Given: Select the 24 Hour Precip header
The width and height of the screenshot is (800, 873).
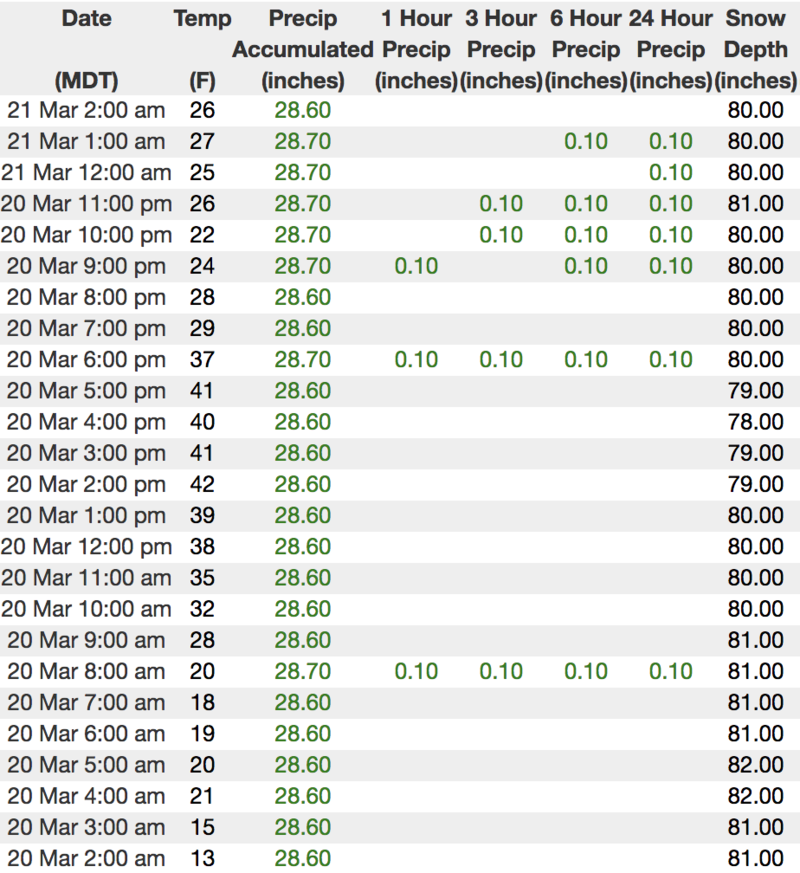Looking at the screenshot, I should pyautogui.click(x=670, y=49).
